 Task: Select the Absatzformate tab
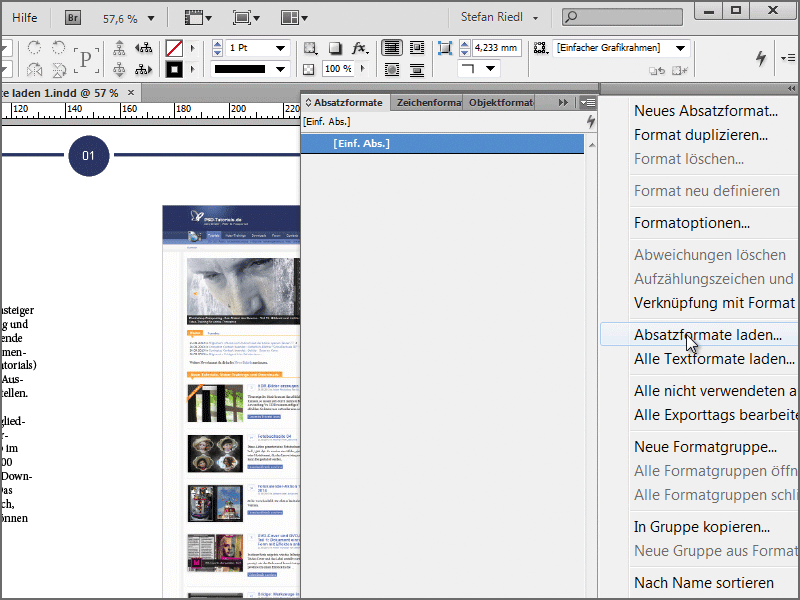click(x=346, y=103)
